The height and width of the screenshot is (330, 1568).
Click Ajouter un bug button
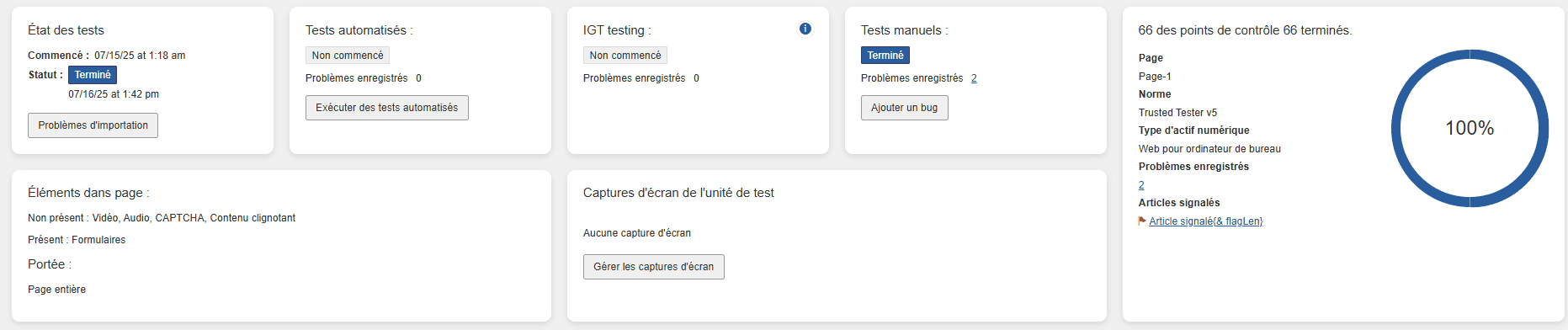[905, 108]
